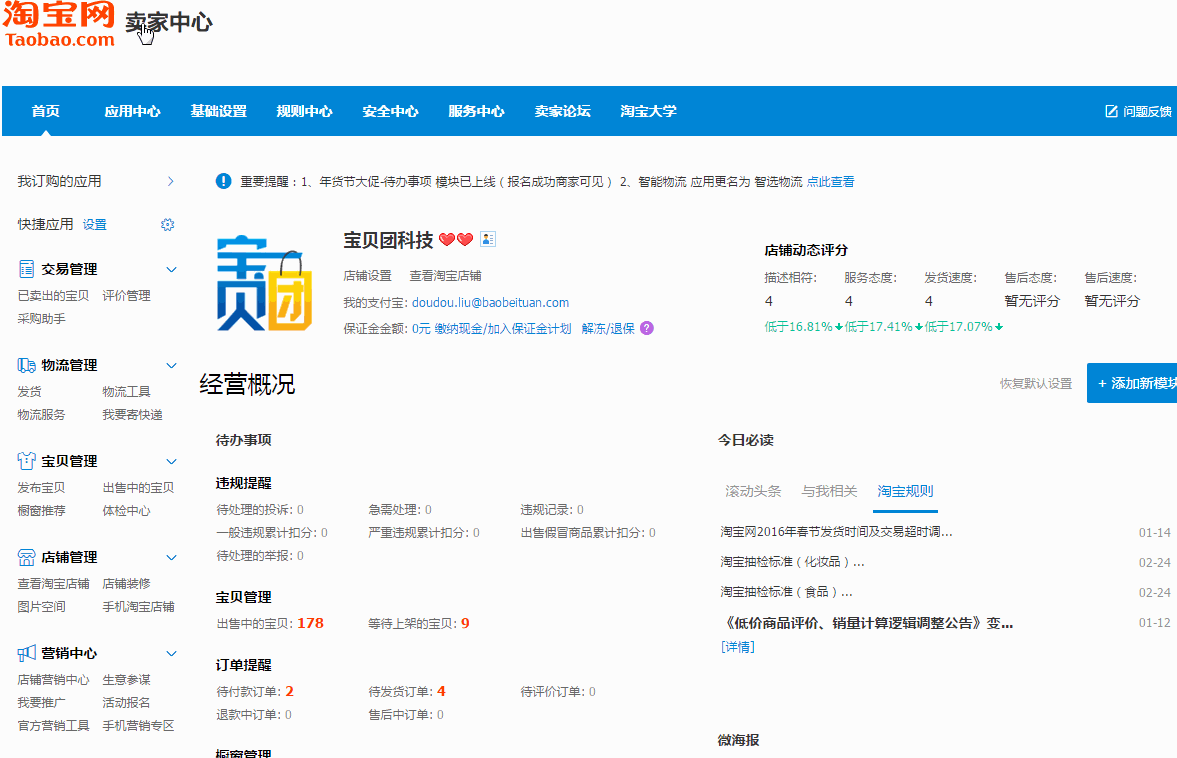Open 发布宝贝 in the sidebar
1177x758 pixels.
(41, 488)
